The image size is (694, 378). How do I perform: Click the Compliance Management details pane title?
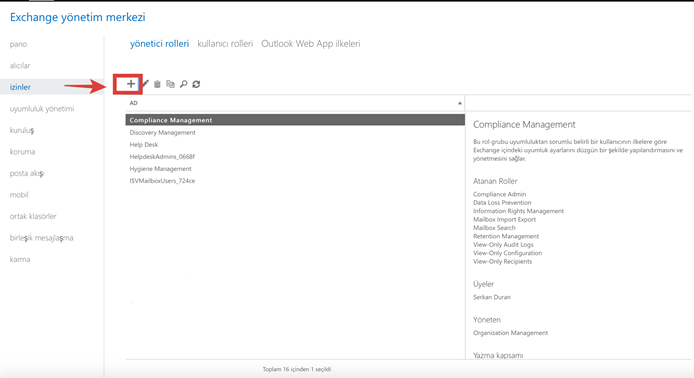point(524,125)
